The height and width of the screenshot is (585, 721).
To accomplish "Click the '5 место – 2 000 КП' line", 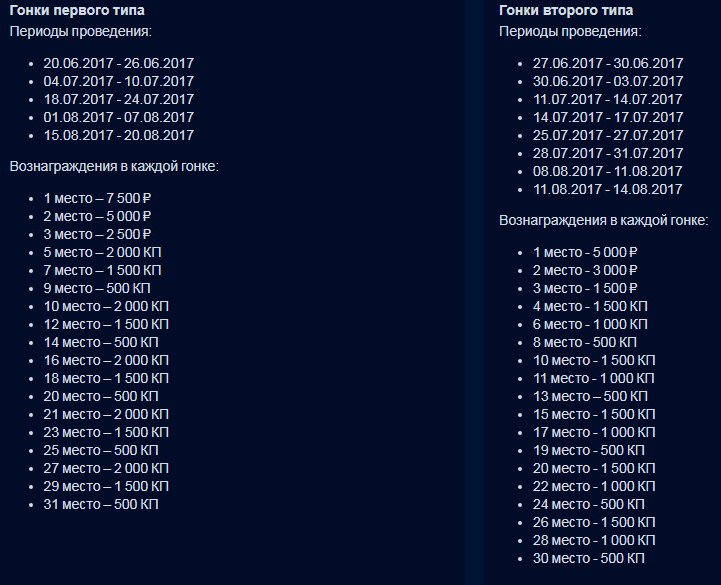I will click(x=103, y=252).
